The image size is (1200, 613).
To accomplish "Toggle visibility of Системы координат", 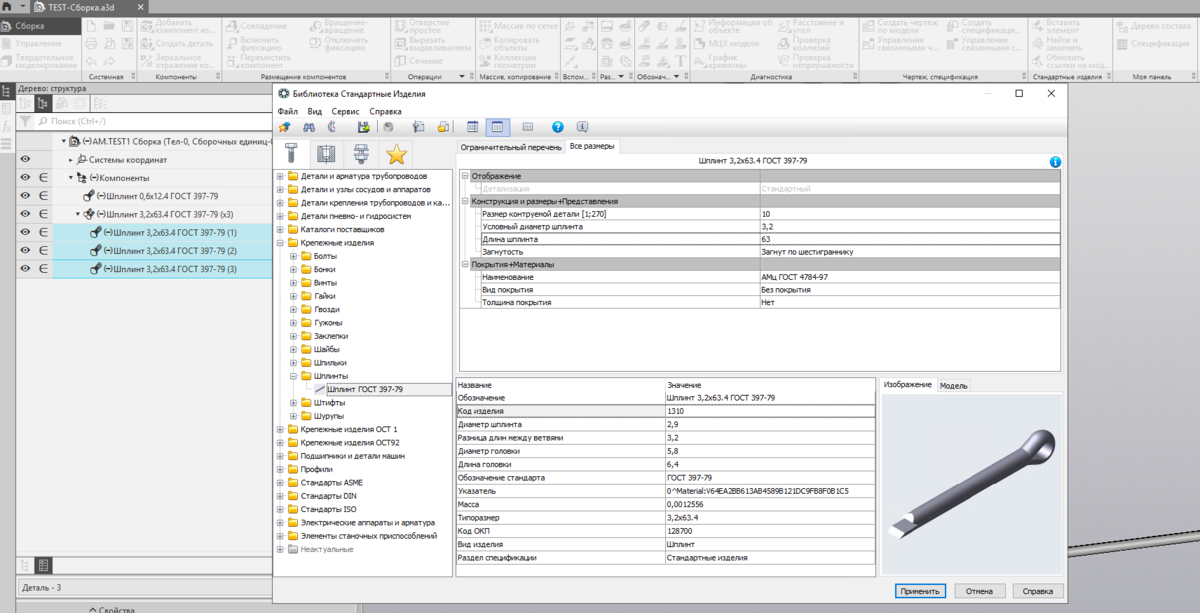I will click(25, 160).
